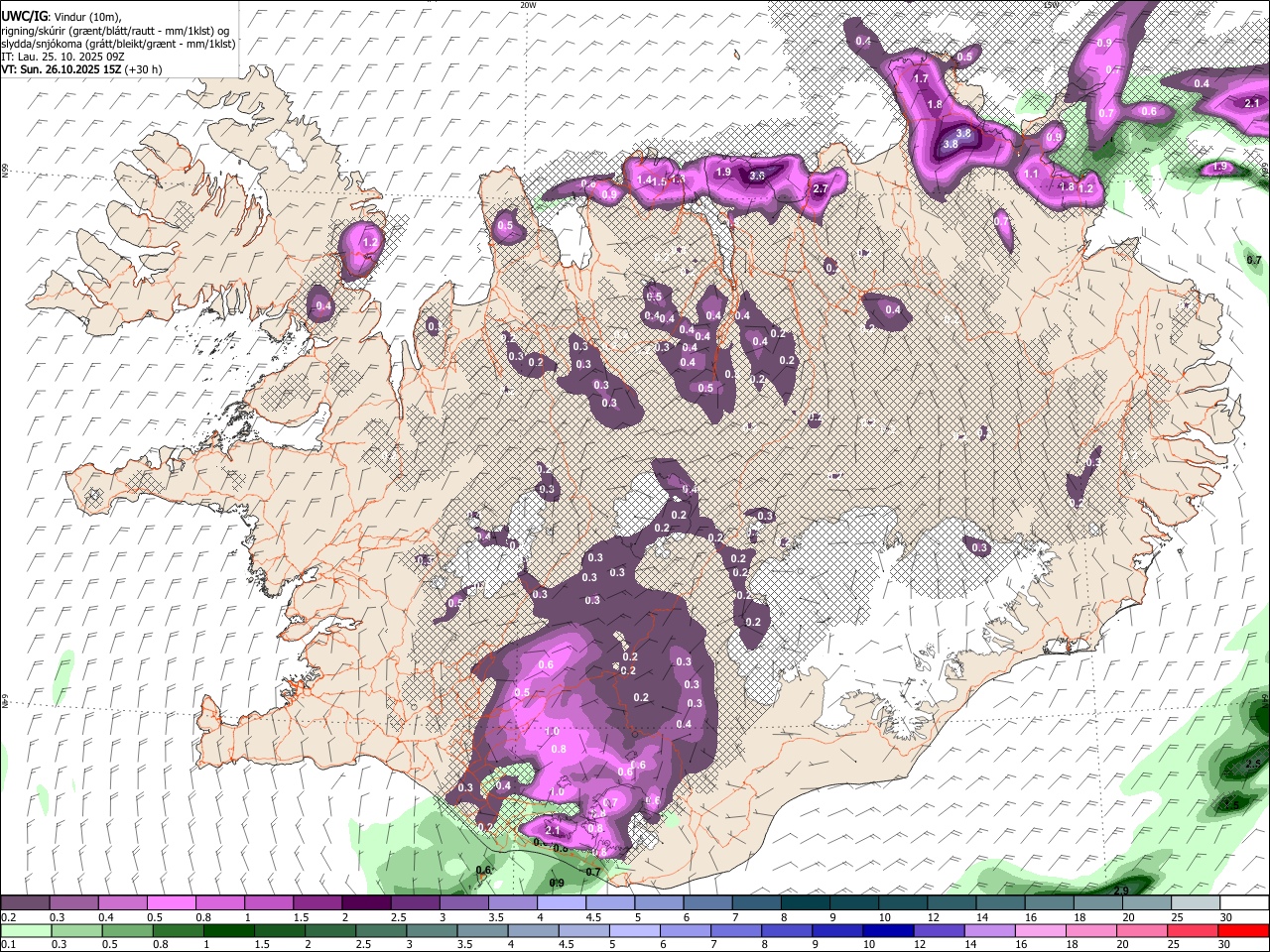Select the bright red swatch ending the lower legend

(1244, 930)
